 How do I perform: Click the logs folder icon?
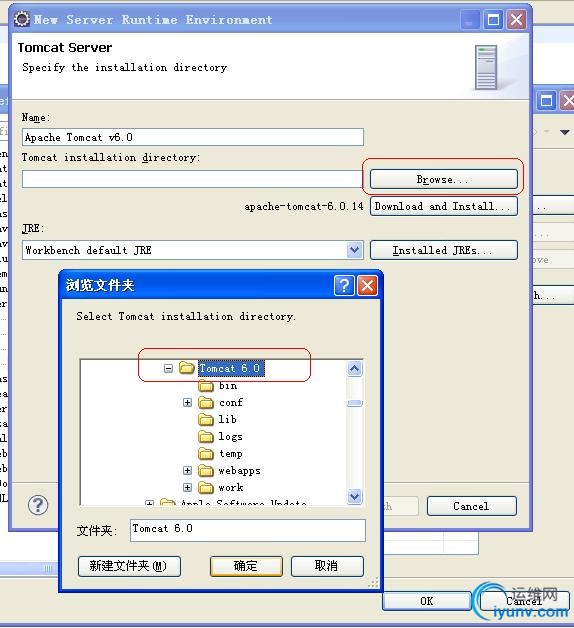(206, 437)
